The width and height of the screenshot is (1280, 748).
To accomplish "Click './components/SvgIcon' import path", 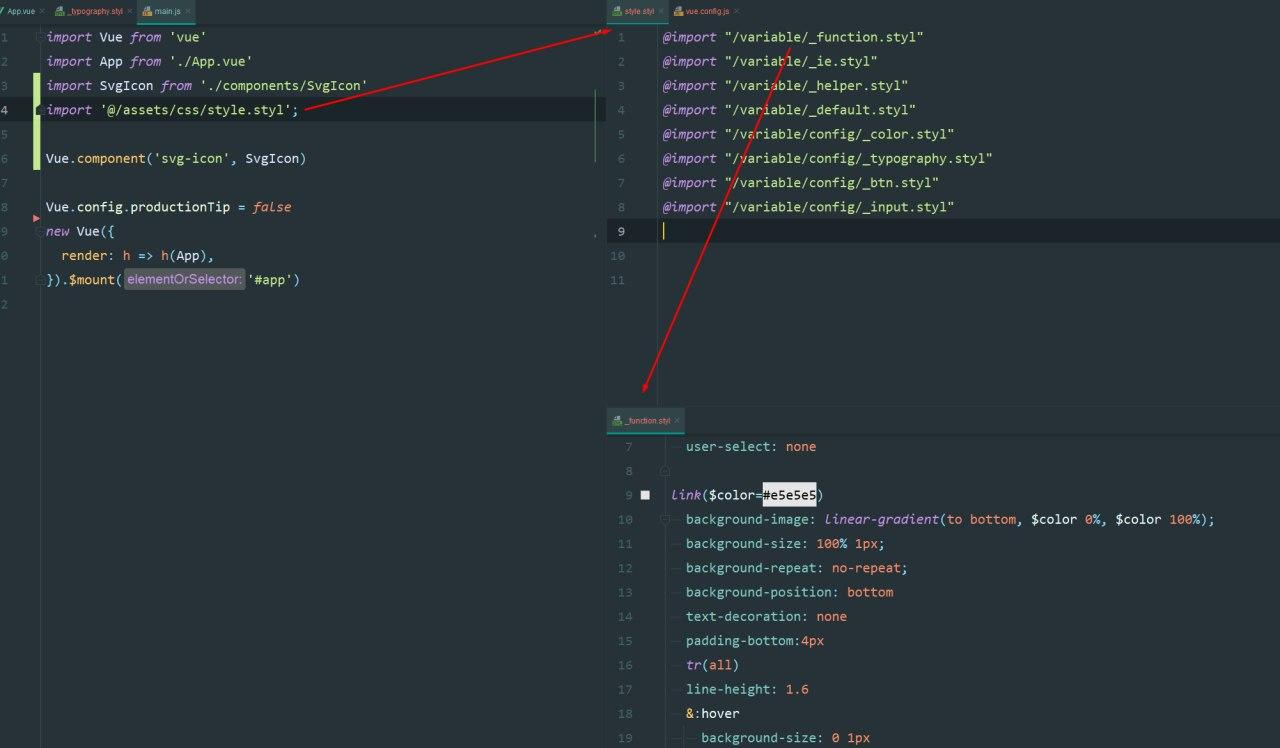I will [x=283, y=86].
